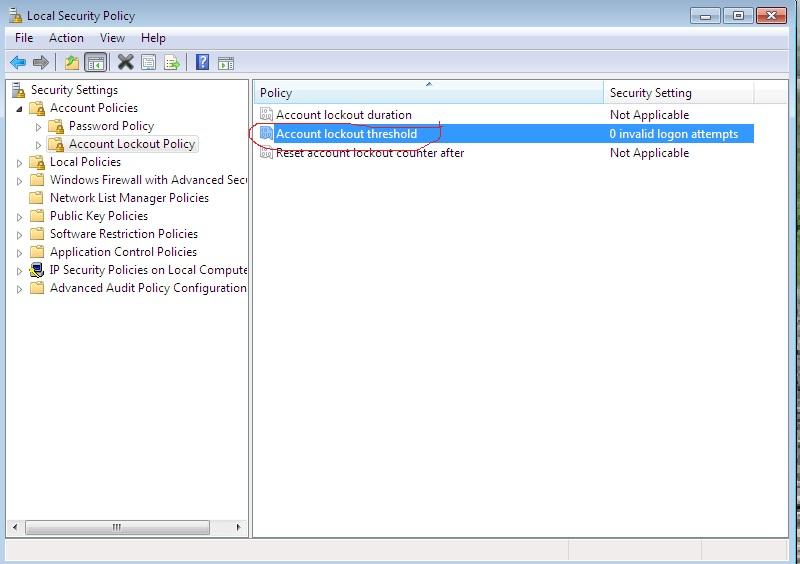Screen dimensions: 800x564
Task: Click the Software Restriction Policies folder icon
Action: [x=37, y=233]
